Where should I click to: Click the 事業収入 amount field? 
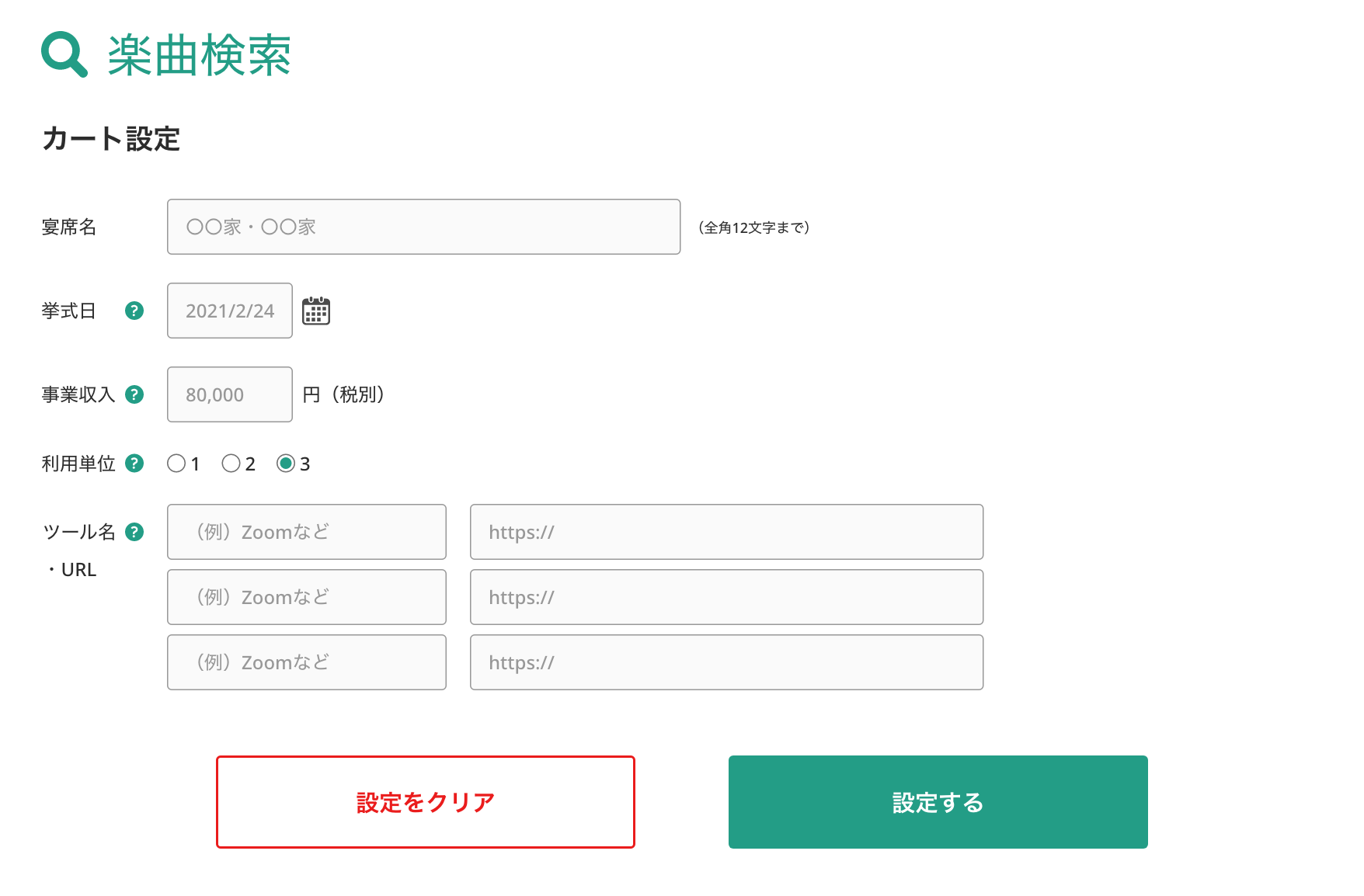tap(229, 394)
